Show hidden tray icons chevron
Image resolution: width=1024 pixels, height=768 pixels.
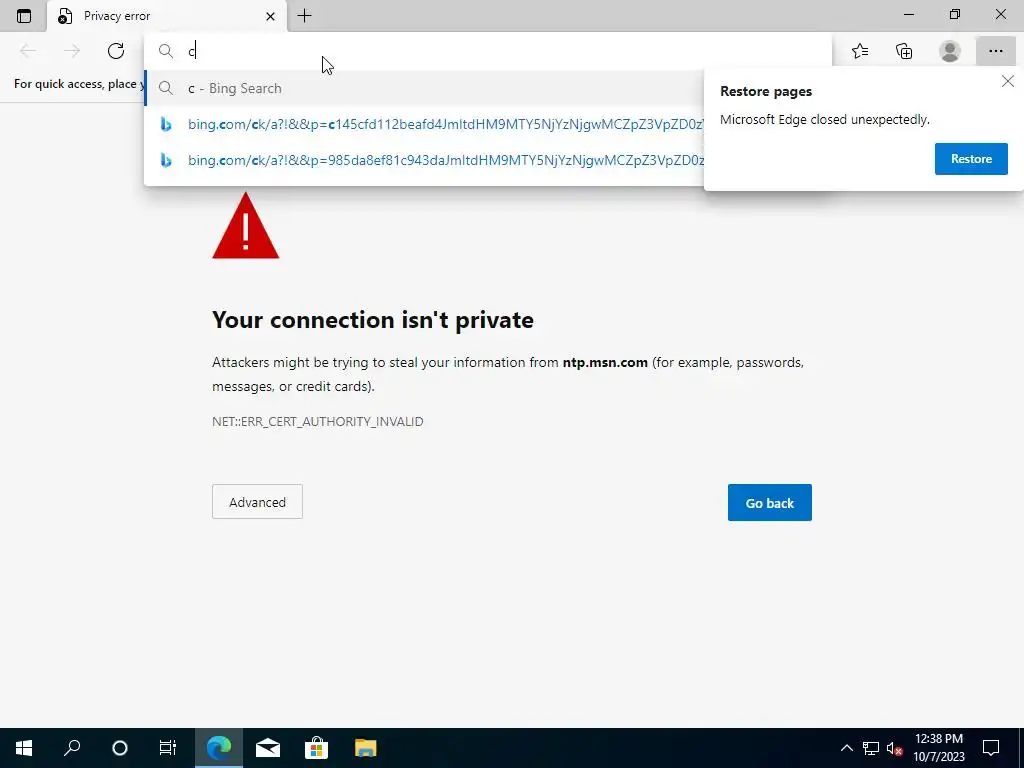coord(846,748)
